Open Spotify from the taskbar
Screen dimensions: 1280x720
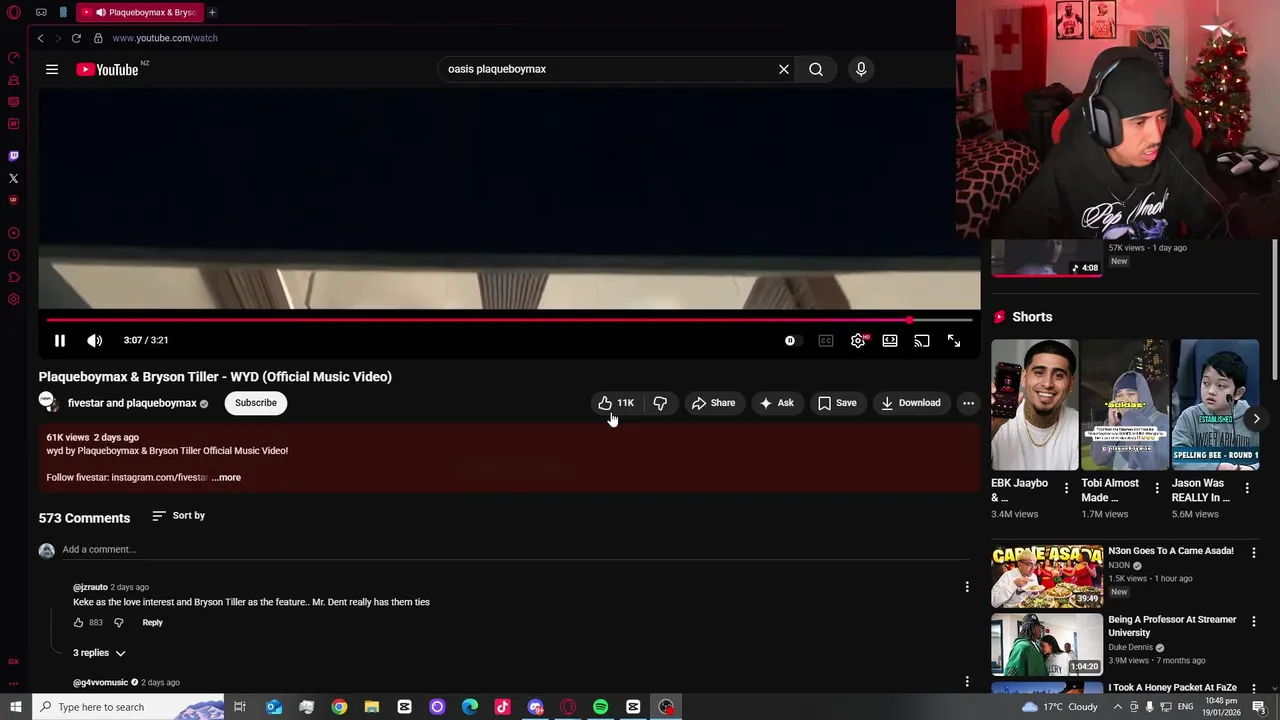[600, 707]
